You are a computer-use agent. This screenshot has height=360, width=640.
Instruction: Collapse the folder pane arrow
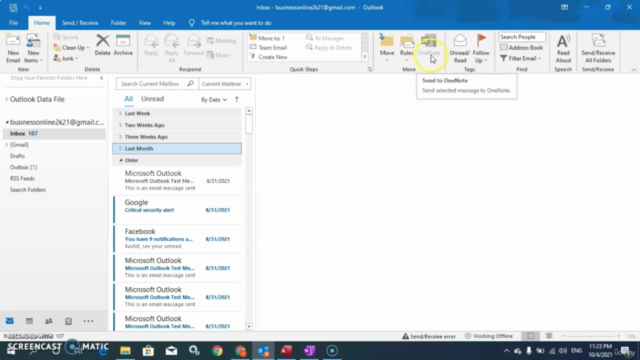[101, 78]
